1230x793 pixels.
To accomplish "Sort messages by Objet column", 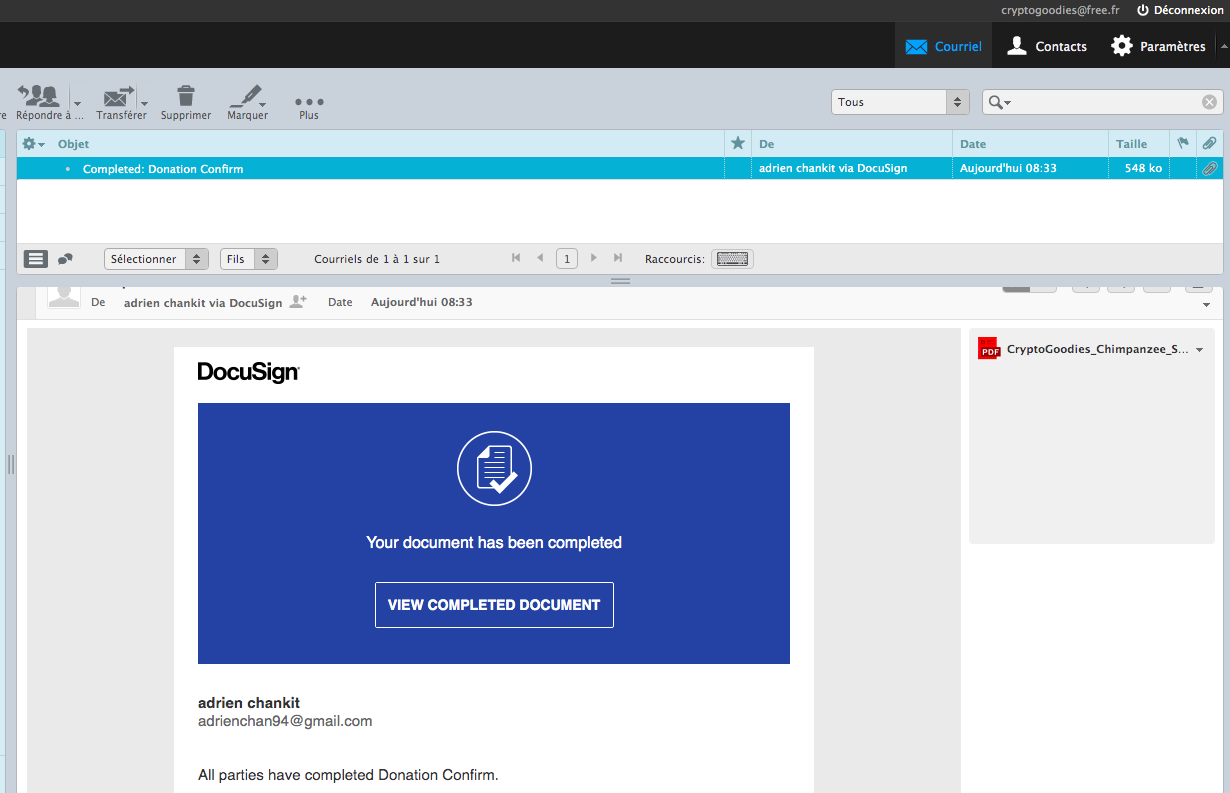I will coord(73,144).
